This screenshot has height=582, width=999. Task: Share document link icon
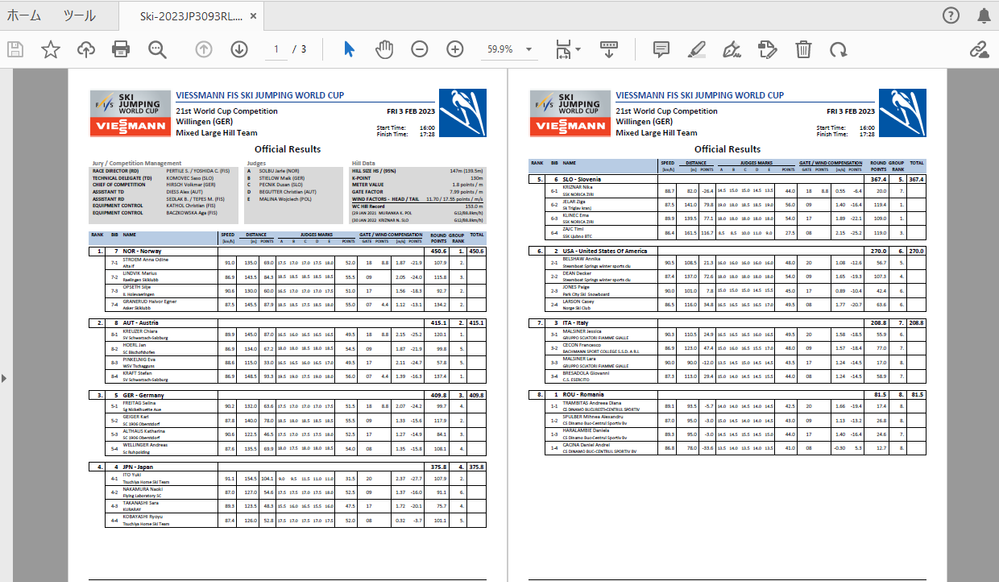pyautogui.click(x=979, y=49)
